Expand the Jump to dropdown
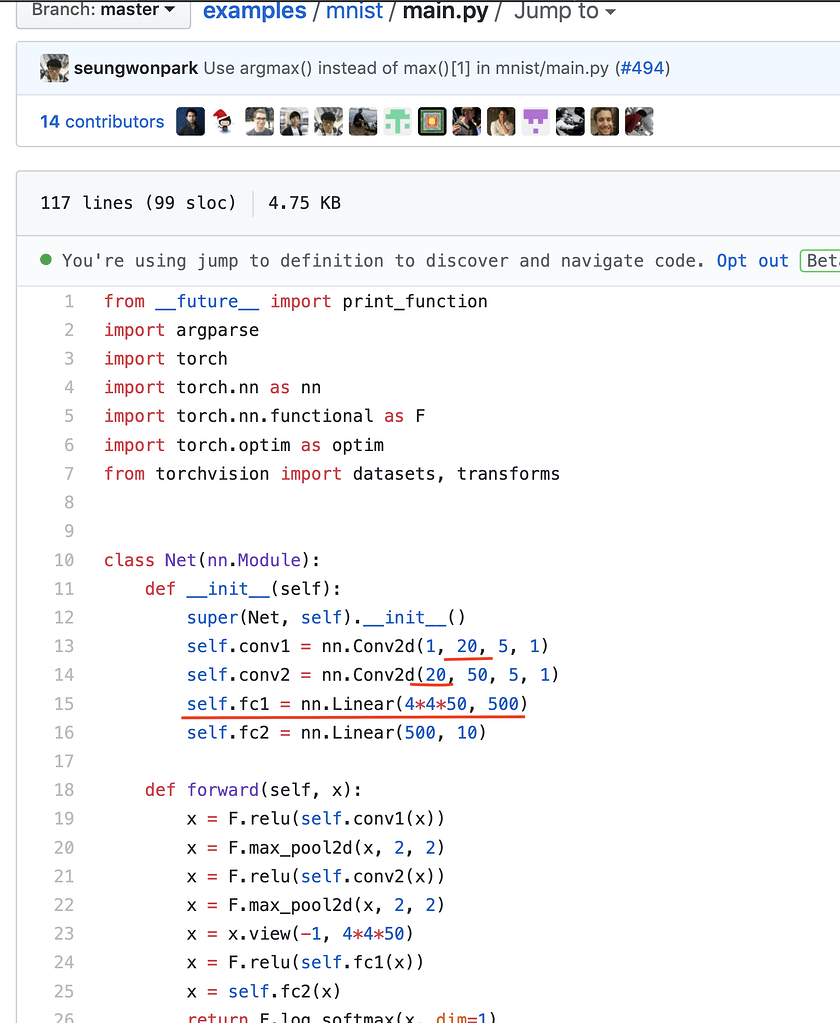The height and width of the screenshot is (1023, 840). click(565, 12)
